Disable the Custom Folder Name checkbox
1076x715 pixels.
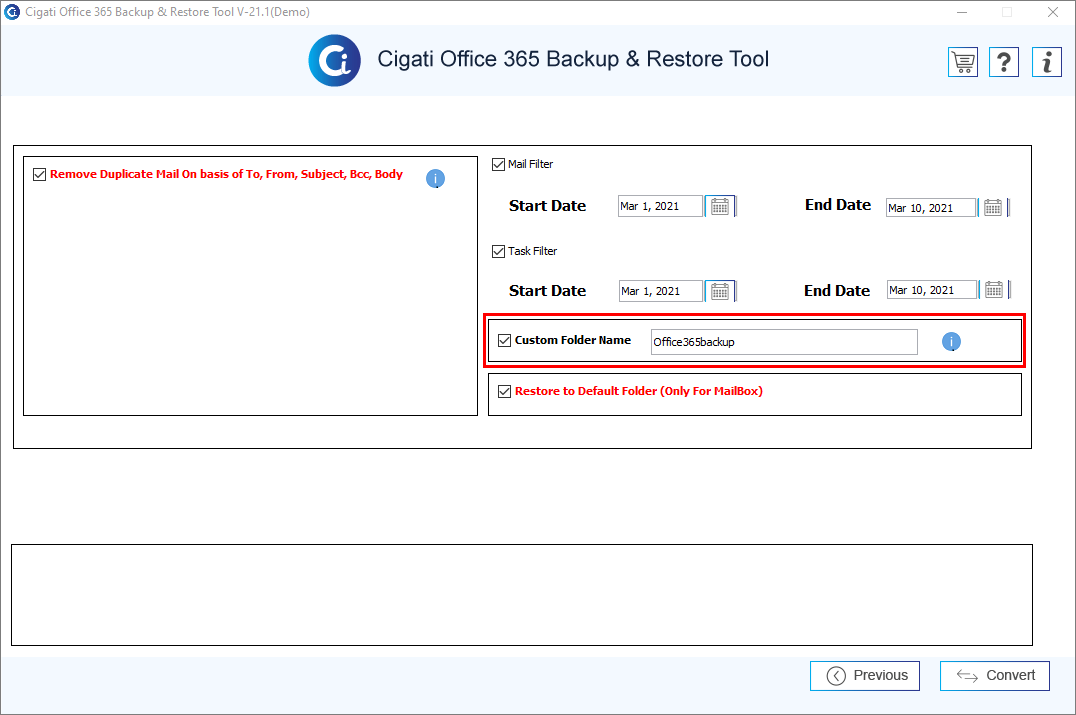click(x=504, y=340)
